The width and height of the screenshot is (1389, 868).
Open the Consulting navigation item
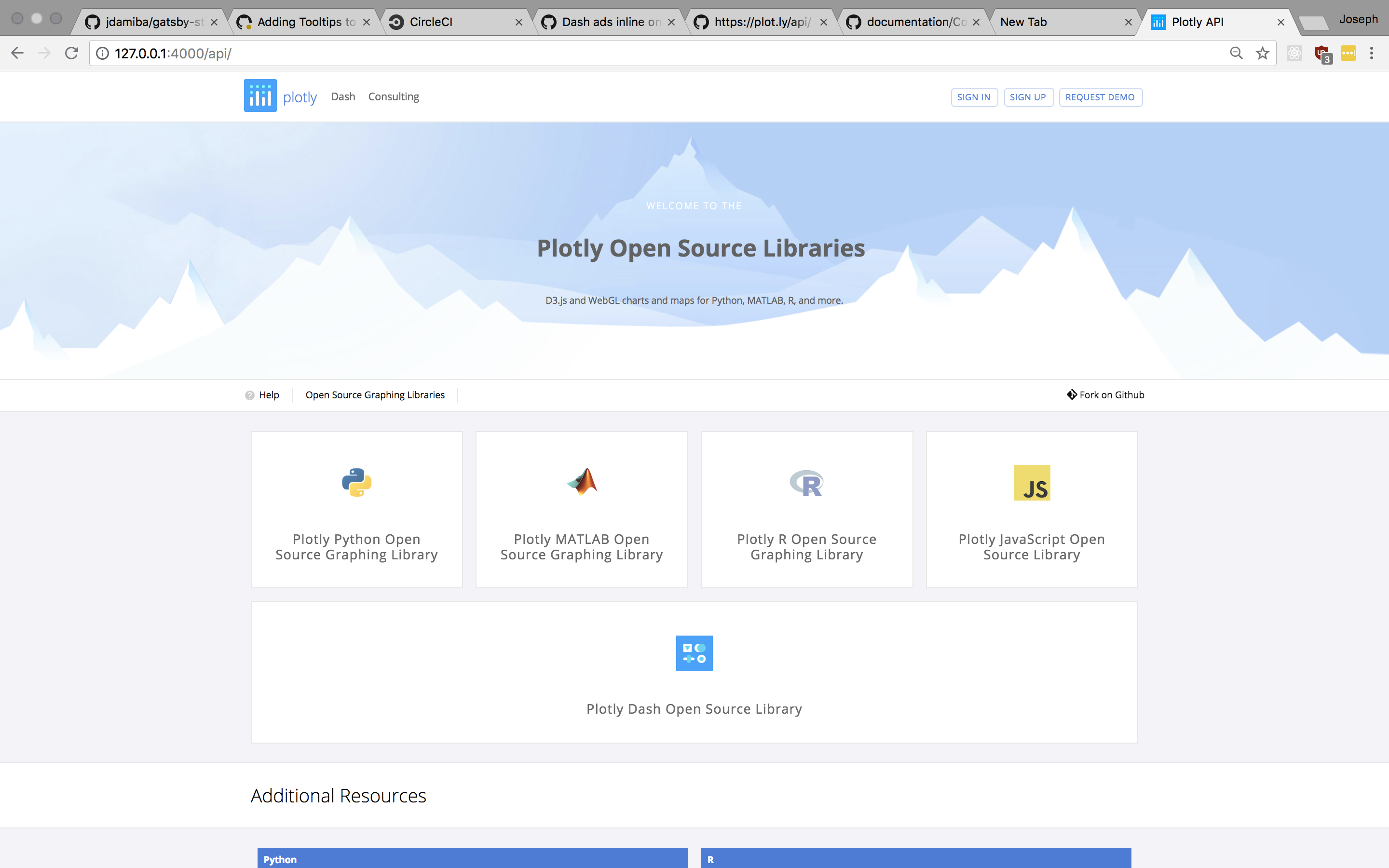(x=393, y=96)
